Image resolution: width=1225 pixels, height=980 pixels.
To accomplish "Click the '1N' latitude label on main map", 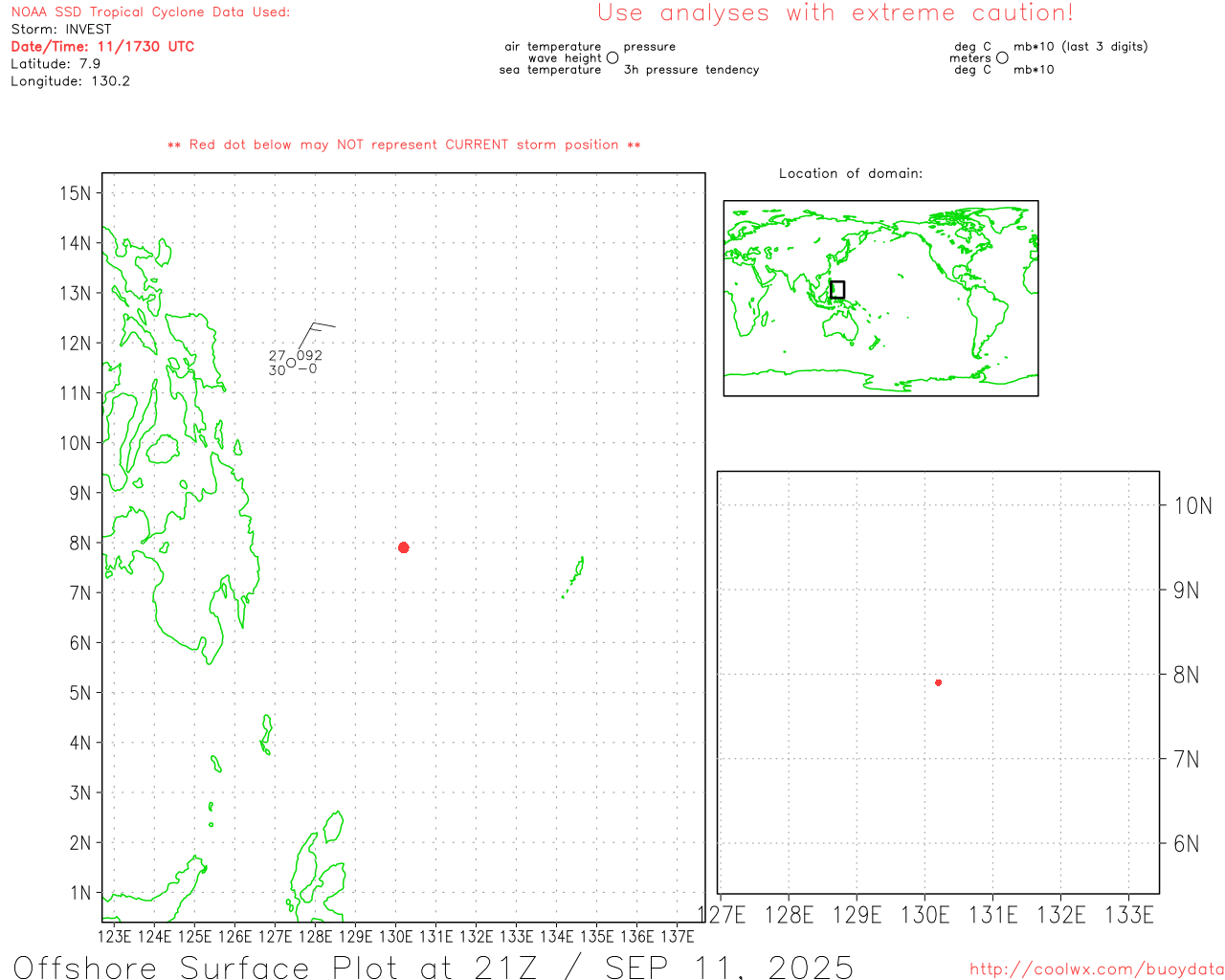I will [79, 893].
